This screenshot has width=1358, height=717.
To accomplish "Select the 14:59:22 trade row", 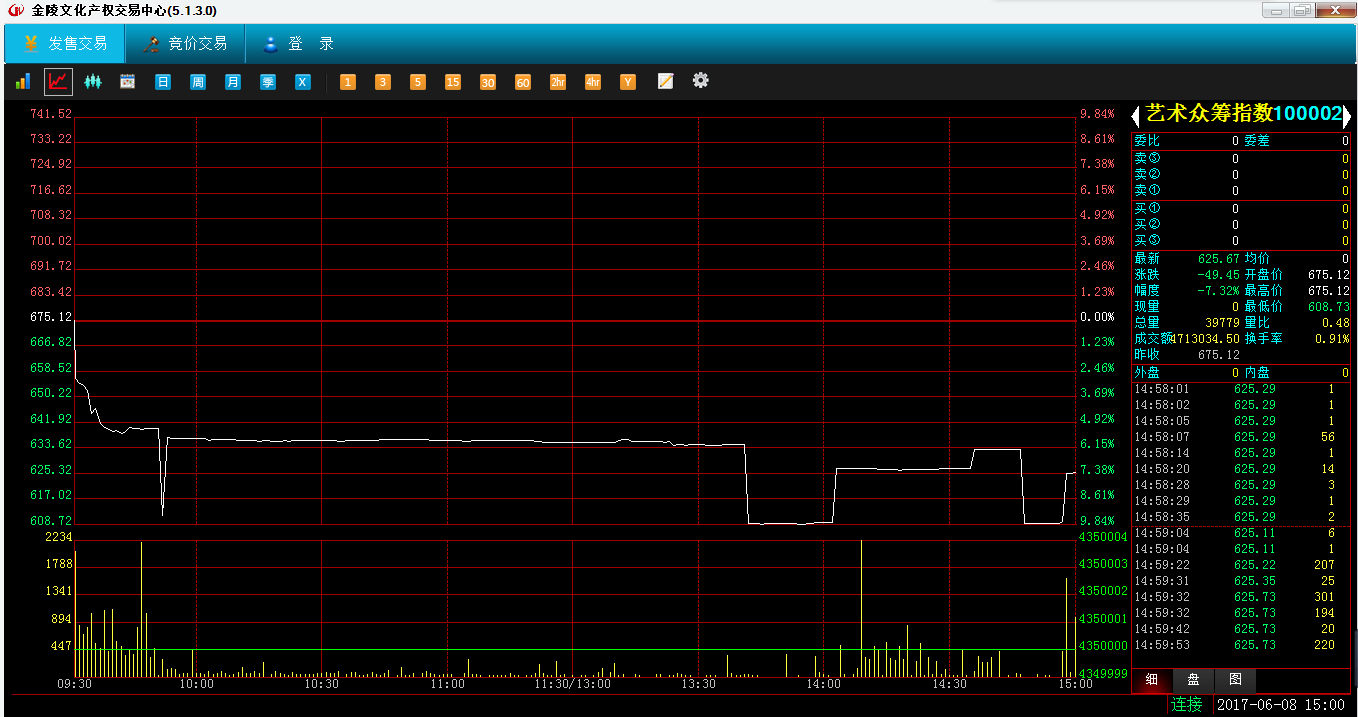I will point(1241,565).
